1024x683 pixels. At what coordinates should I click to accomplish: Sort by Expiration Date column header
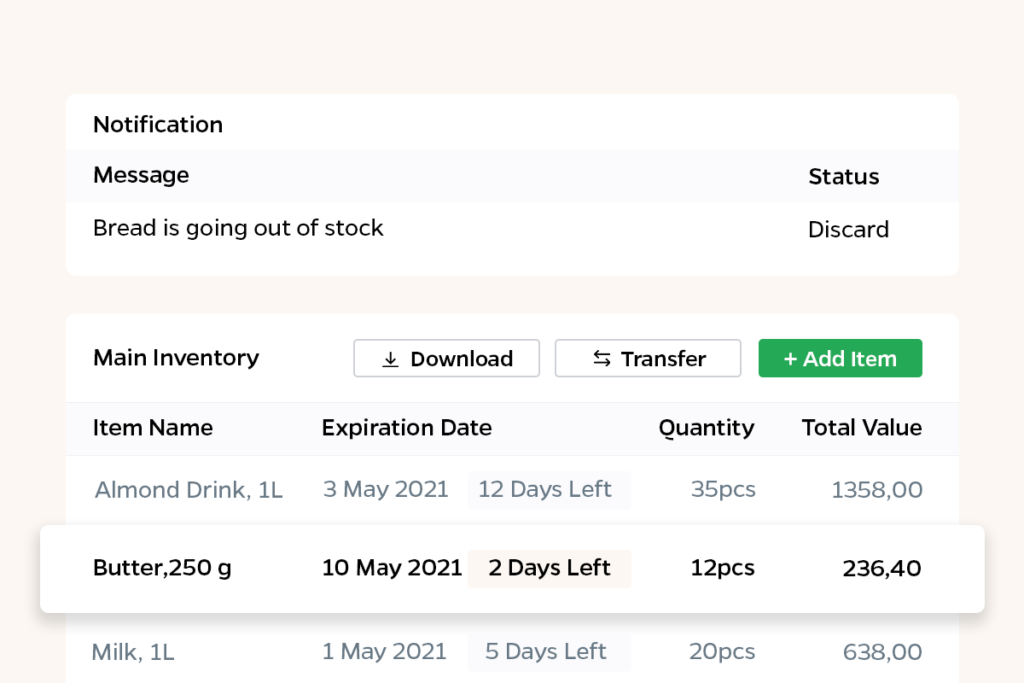click(x=407, y=428)
